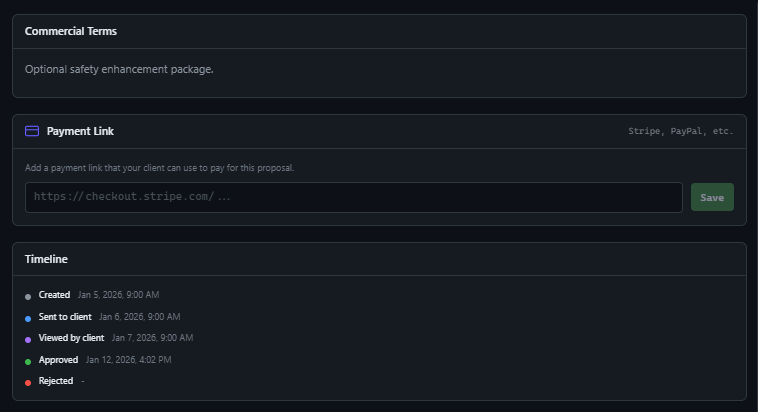This screenshot has width=758, height=412.
Task: Select the Created timeline entry
Action: pyautogui.click(x=54, y=295)
